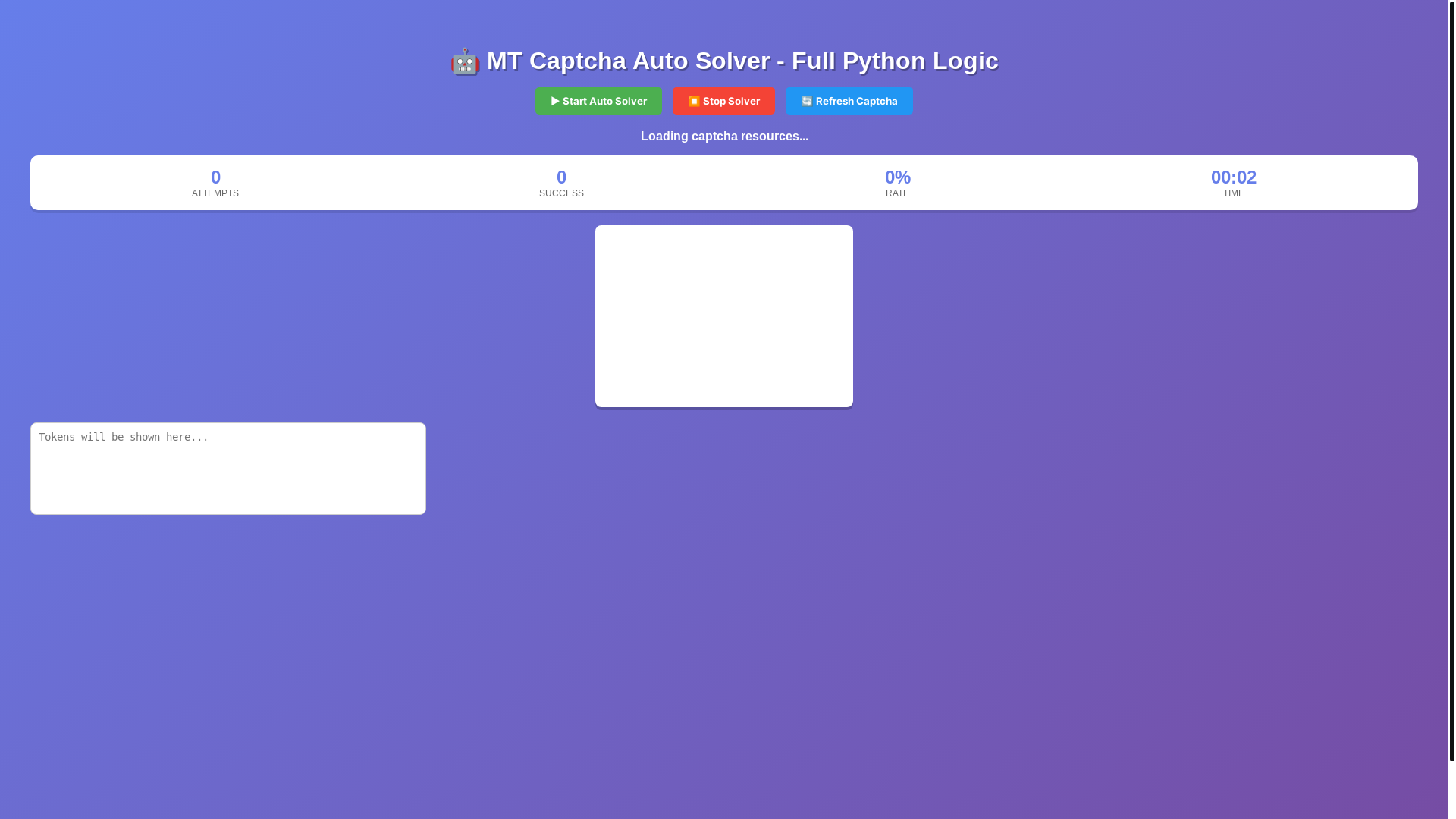This screenshot has width=1456, height=819.
Task: Click the robot emoji in the title
Action: 465,61
